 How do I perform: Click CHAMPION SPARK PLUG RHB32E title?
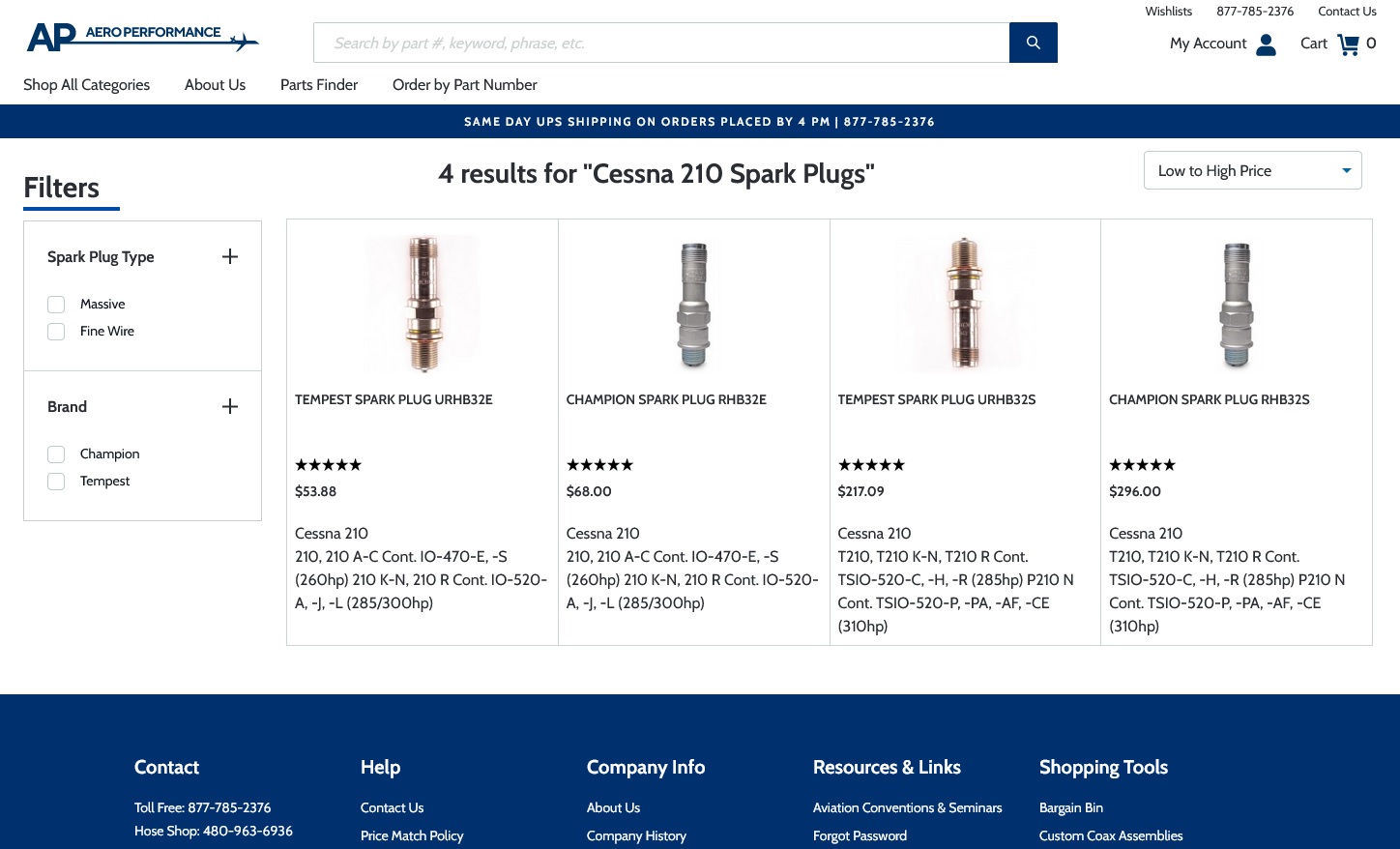click(666, 399)
